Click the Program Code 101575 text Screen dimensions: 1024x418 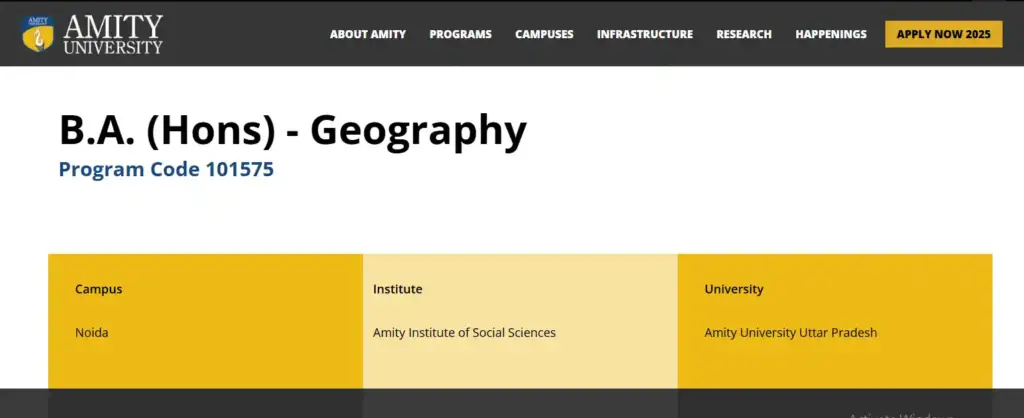(x=166, y=170)
